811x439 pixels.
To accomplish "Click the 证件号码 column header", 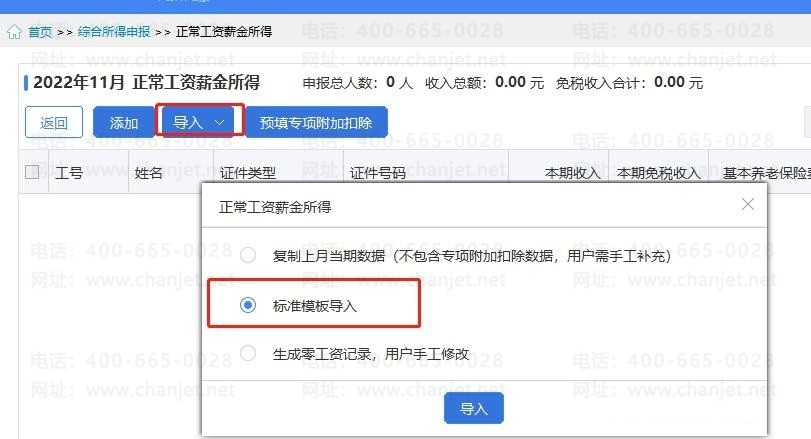I will [378, 173].
